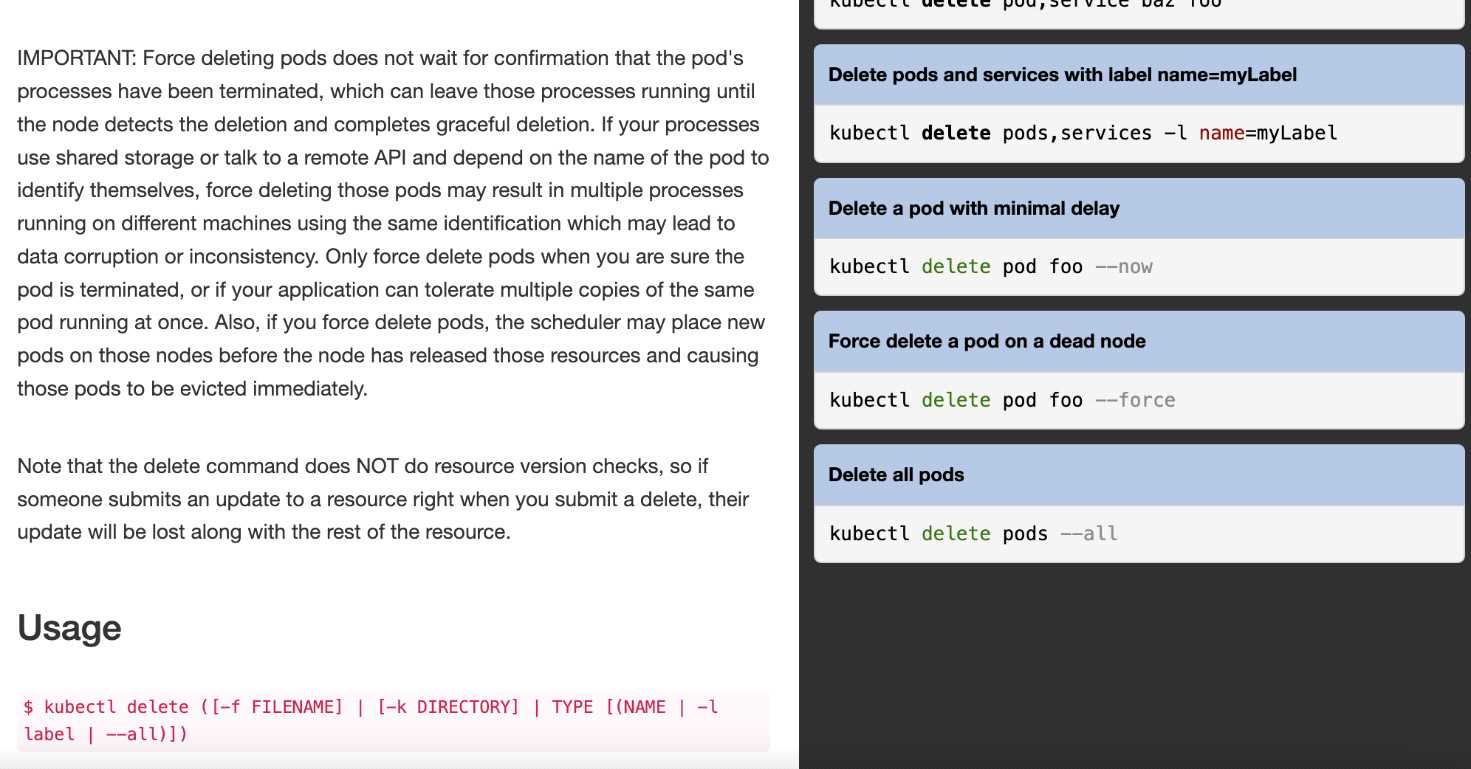The height and width of the screenshot is (769, 1471).
Task: Click the "name=myLabel" example title bar
Action: pyautogui.click(x=1062, y=75)
